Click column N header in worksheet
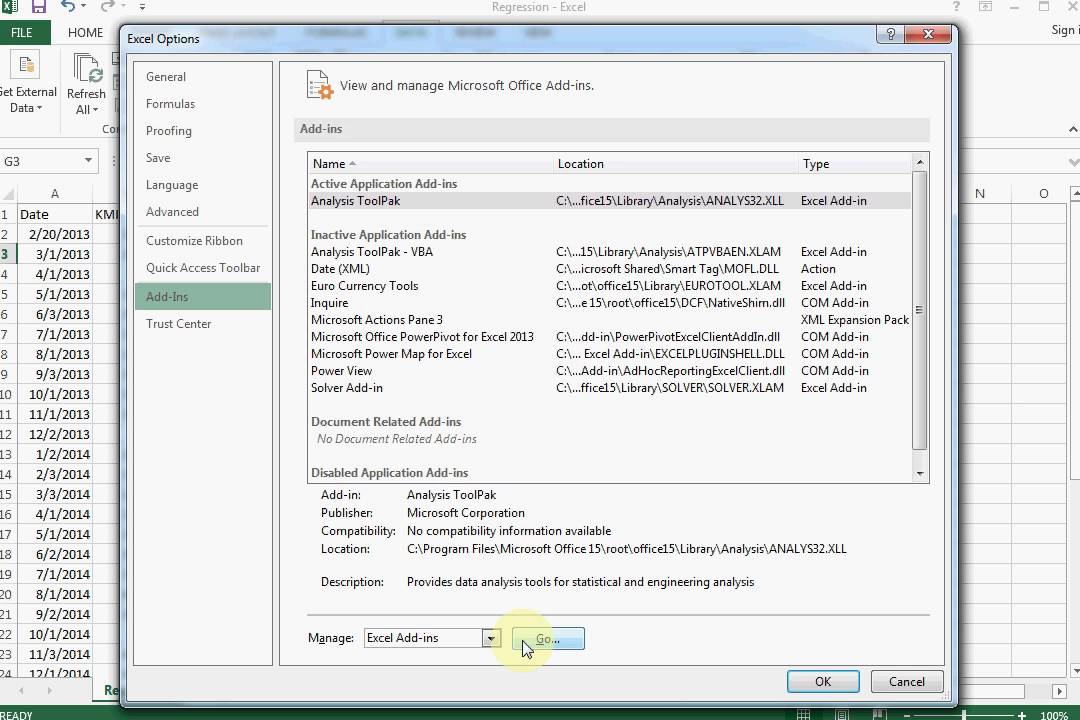 point(980,194)
